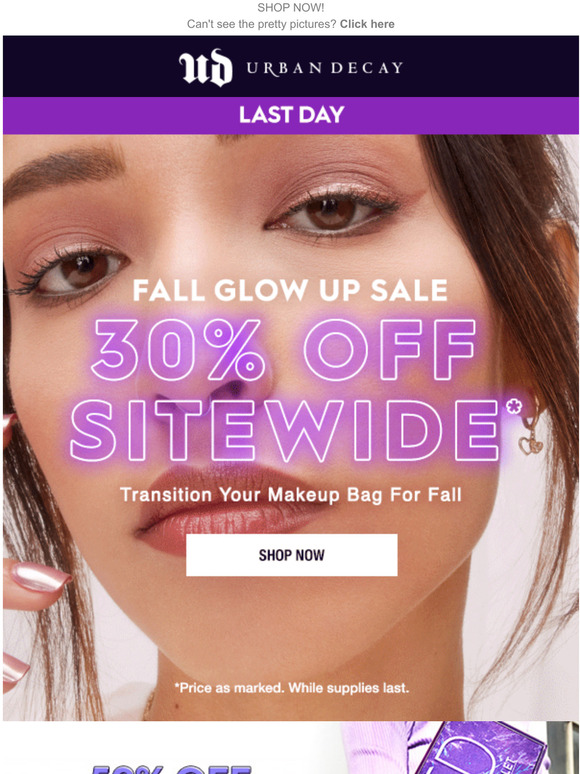Click the UD monogram logo icon
Viewport: 580px width, 774px height.
point(205,68)
